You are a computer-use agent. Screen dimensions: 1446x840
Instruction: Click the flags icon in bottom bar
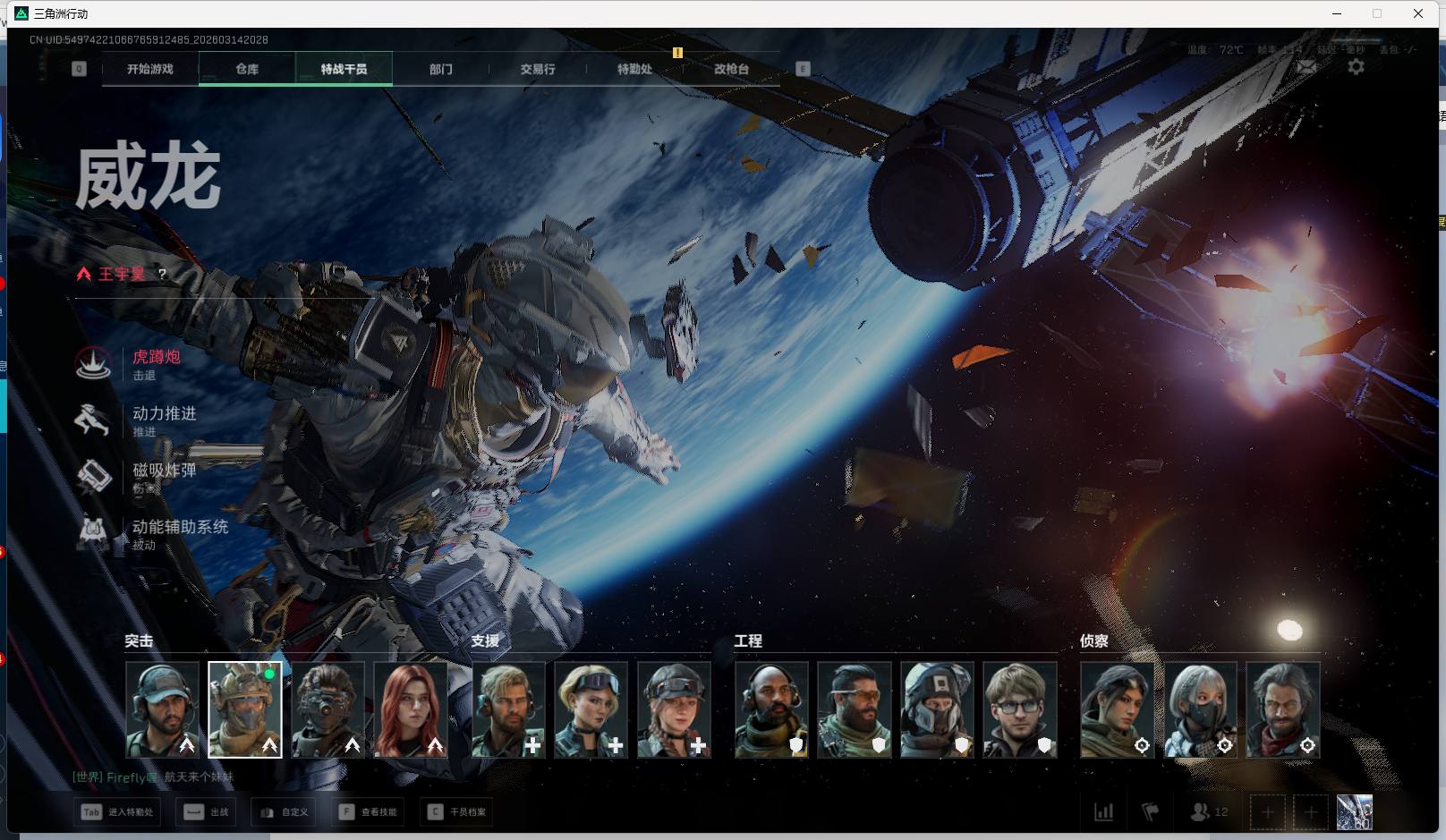(1151, 811)
